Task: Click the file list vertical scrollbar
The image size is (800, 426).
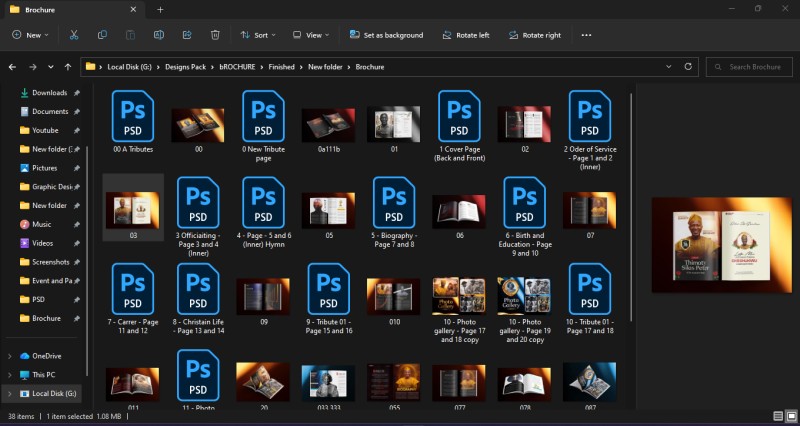Action: click(631, 207)
